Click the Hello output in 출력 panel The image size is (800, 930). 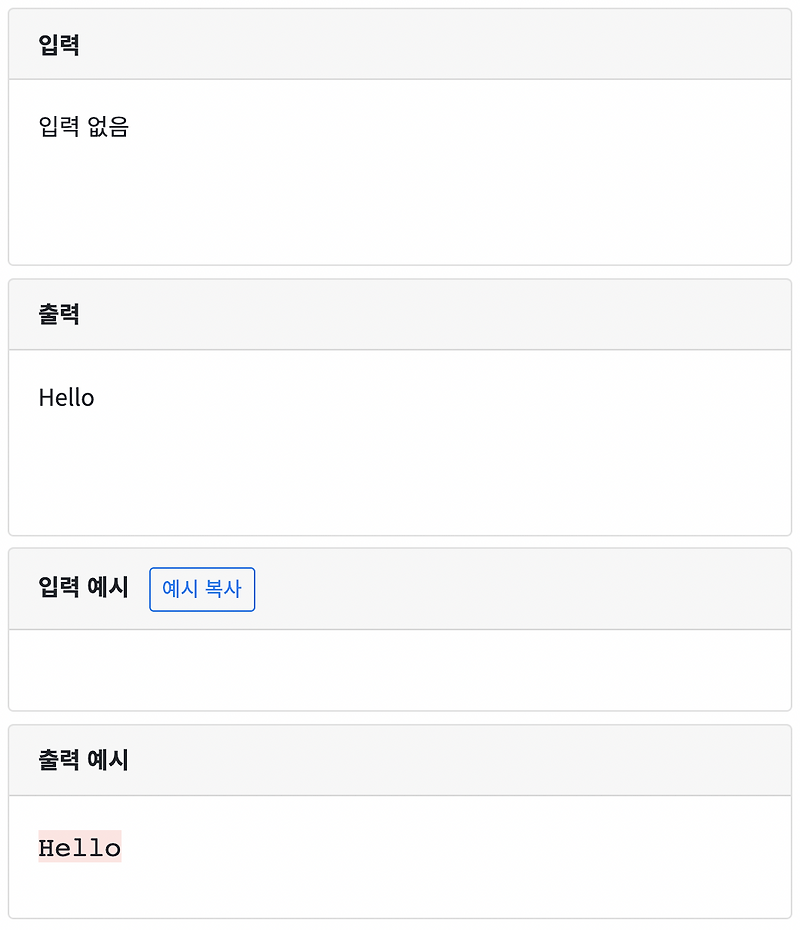pos(66,397)
